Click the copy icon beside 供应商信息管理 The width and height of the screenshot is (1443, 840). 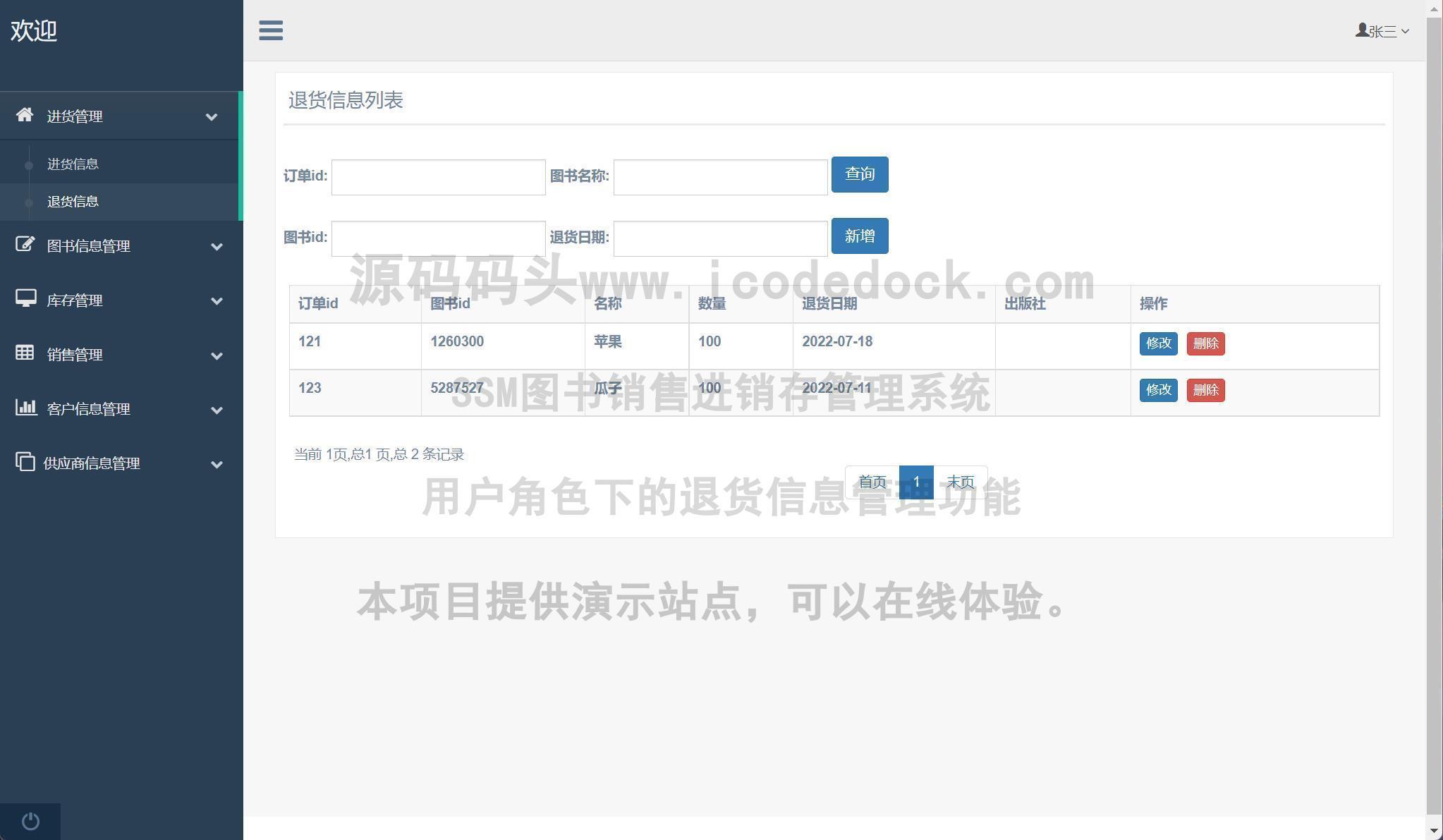tap(25, 462)
